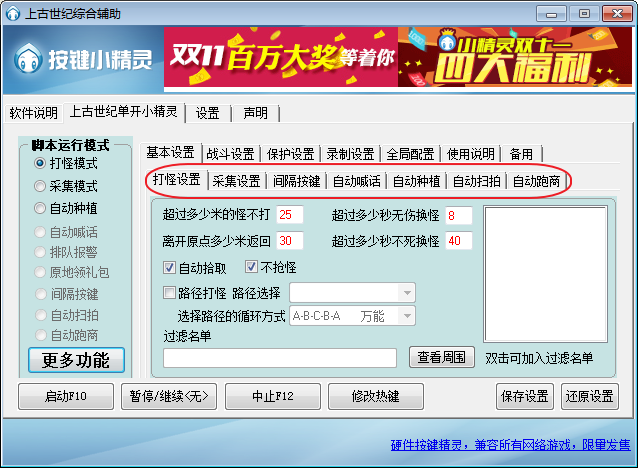Image resolution: width=638 pixels, height=468 pixels.
Task: Go to the 录制设置 tab
Action: tap(350, 154)
